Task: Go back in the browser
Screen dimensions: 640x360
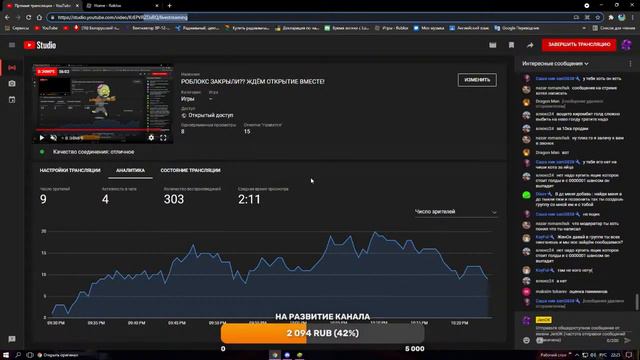Action: [7, 17]
